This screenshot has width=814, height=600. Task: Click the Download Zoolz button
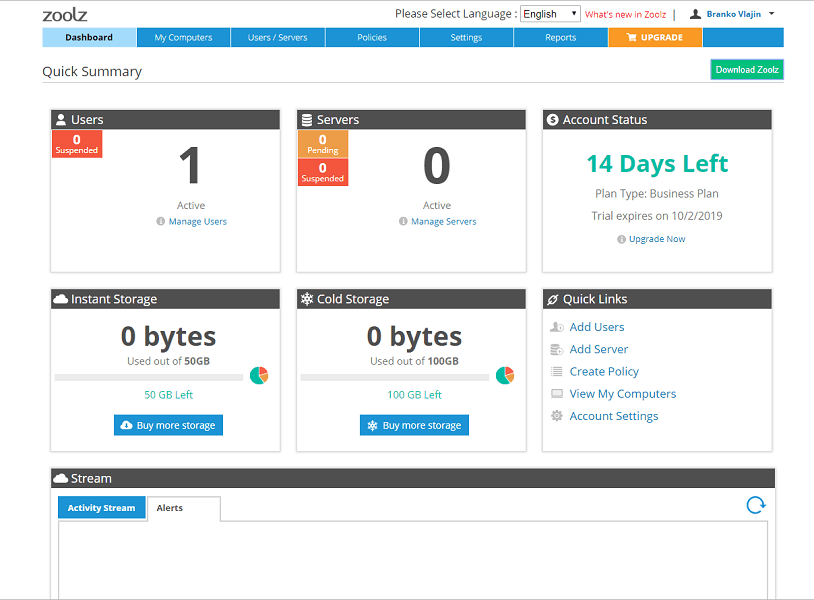tap(747, 70)
